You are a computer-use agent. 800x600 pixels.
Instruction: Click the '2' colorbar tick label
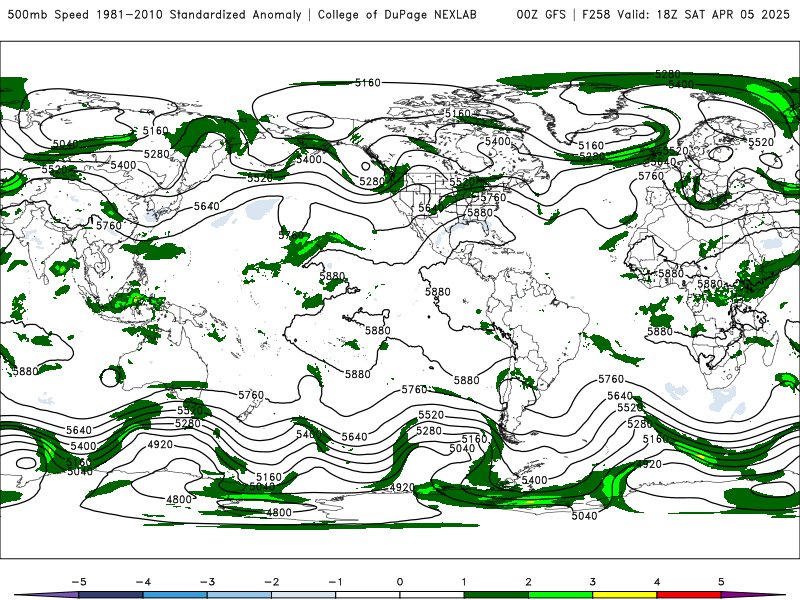pyautogui.click(x=528, y=582)
